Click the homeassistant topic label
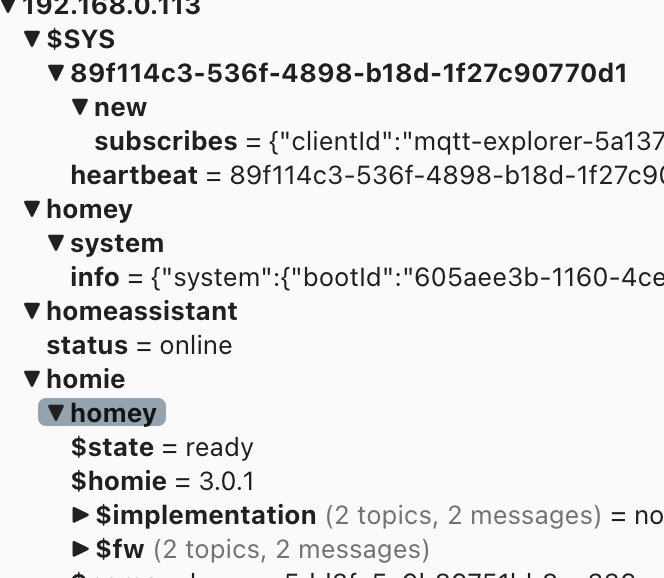This screenshot has width=664, height=578. [142, 311]
